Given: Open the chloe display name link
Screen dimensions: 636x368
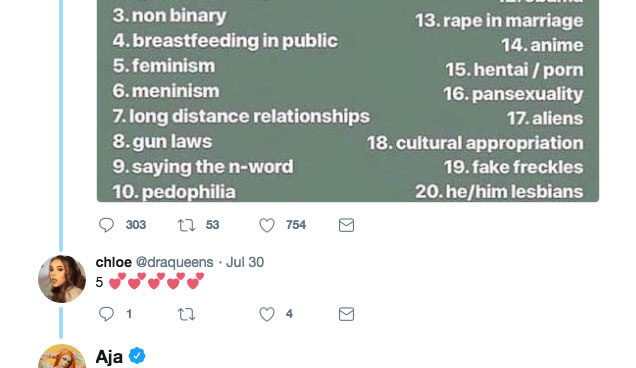Looking at the screenshot, I should (x=114, y=262).
